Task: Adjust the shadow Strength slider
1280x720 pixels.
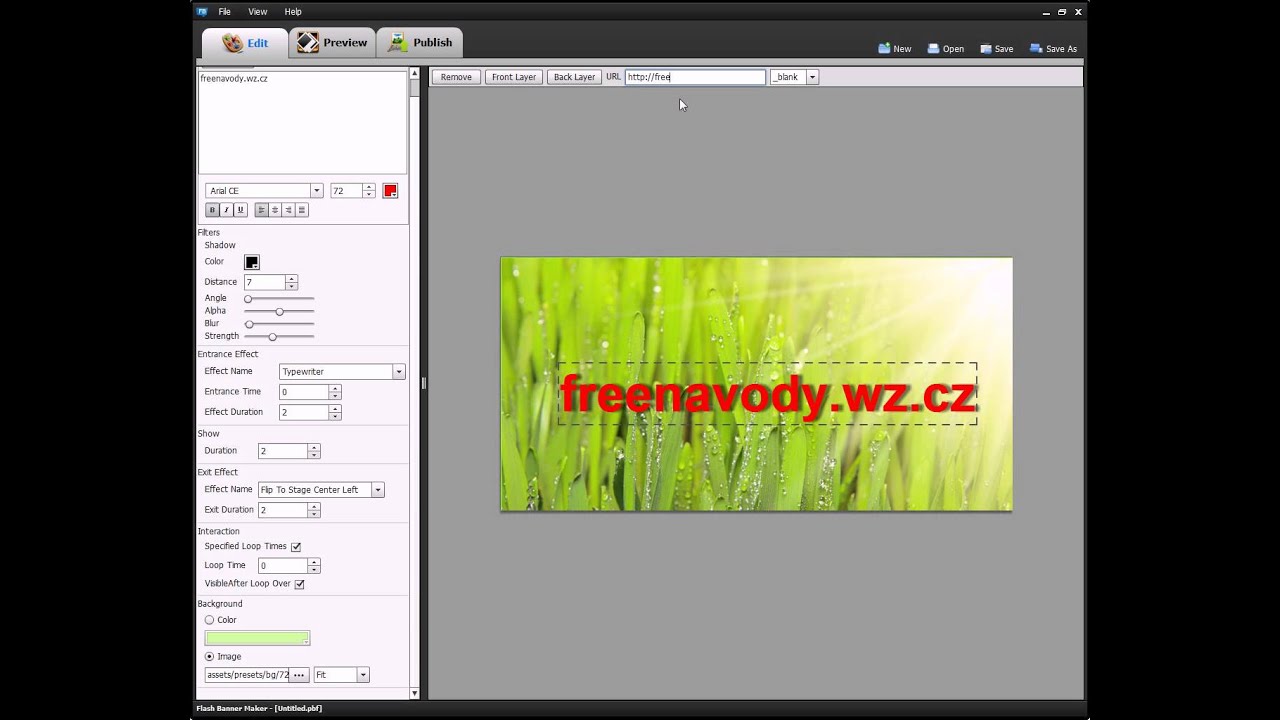Action: 279,337
